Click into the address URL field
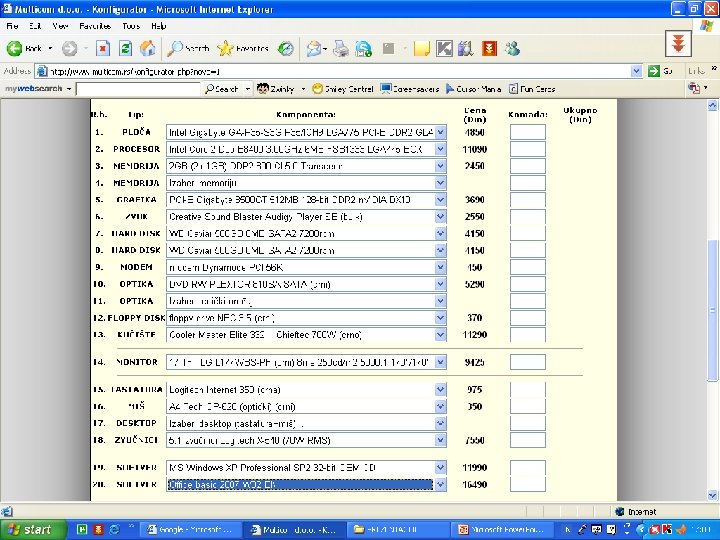Screen dimensions: 720x540 pyautogui.click(x=333, y=71)
